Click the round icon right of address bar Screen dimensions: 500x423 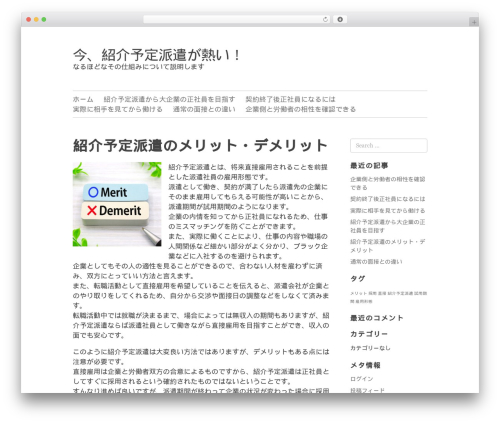(340, 19)
